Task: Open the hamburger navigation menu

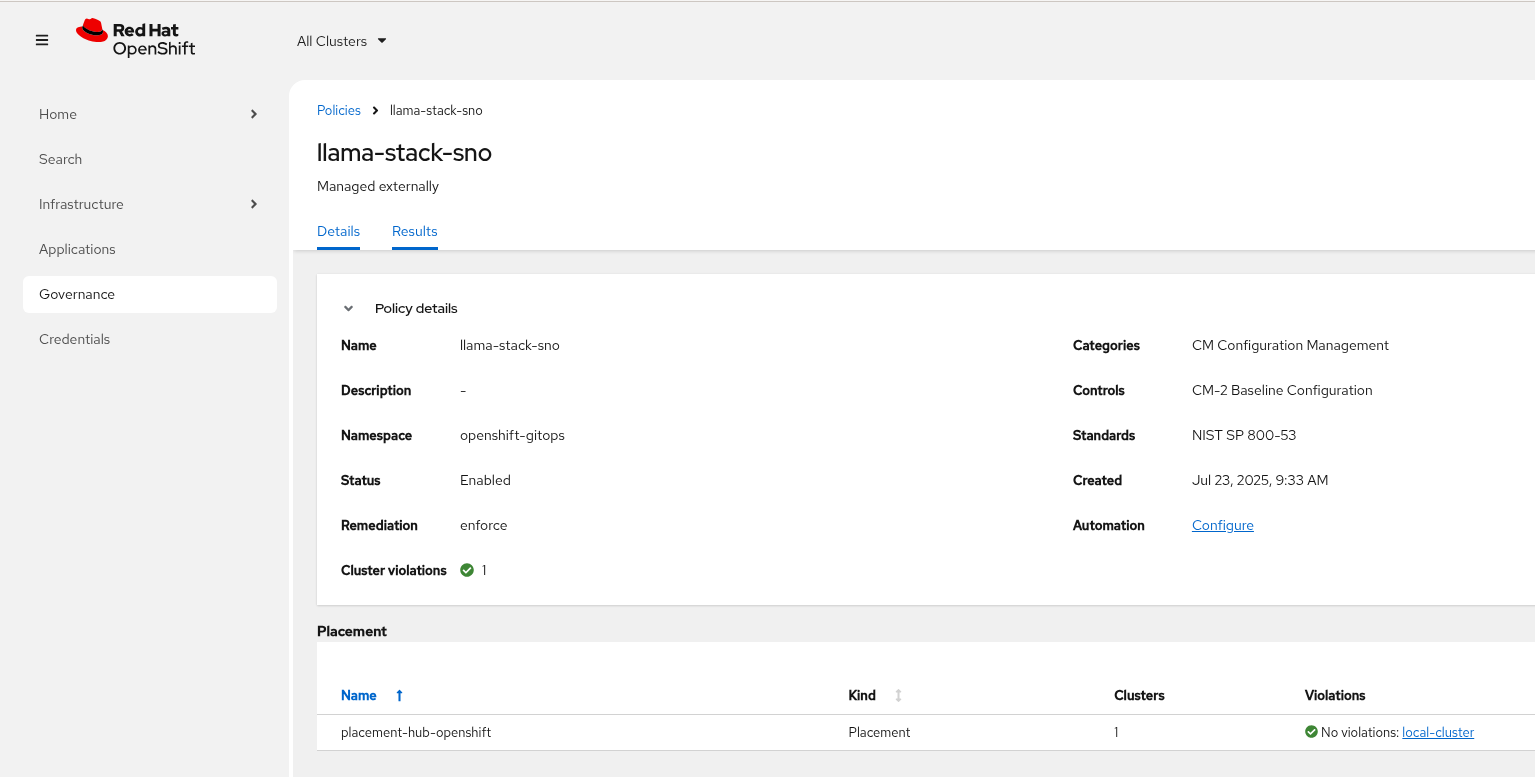Action: click(42, 40)
